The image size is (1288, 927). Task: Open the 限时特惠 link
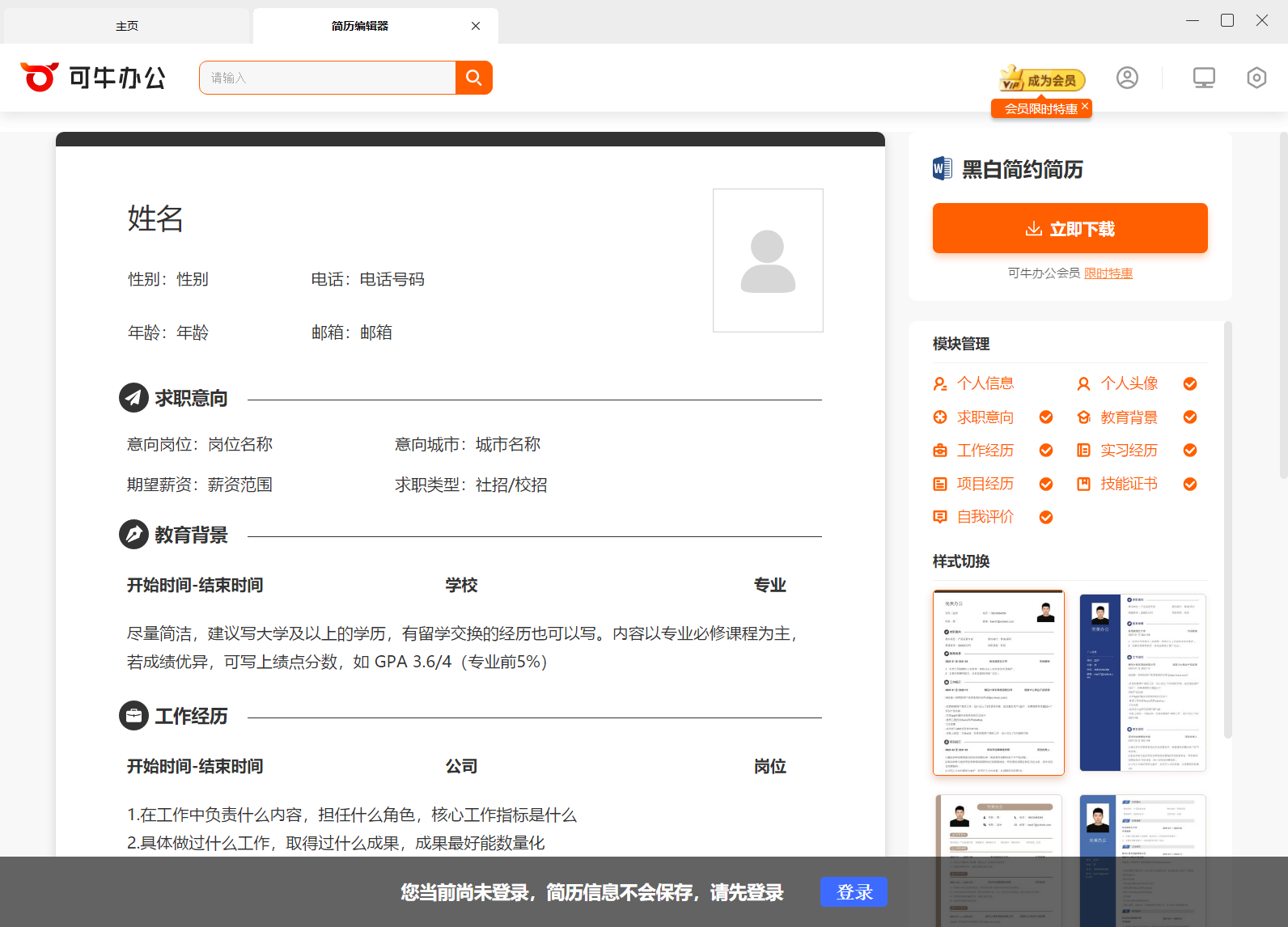coord(1108,273)
